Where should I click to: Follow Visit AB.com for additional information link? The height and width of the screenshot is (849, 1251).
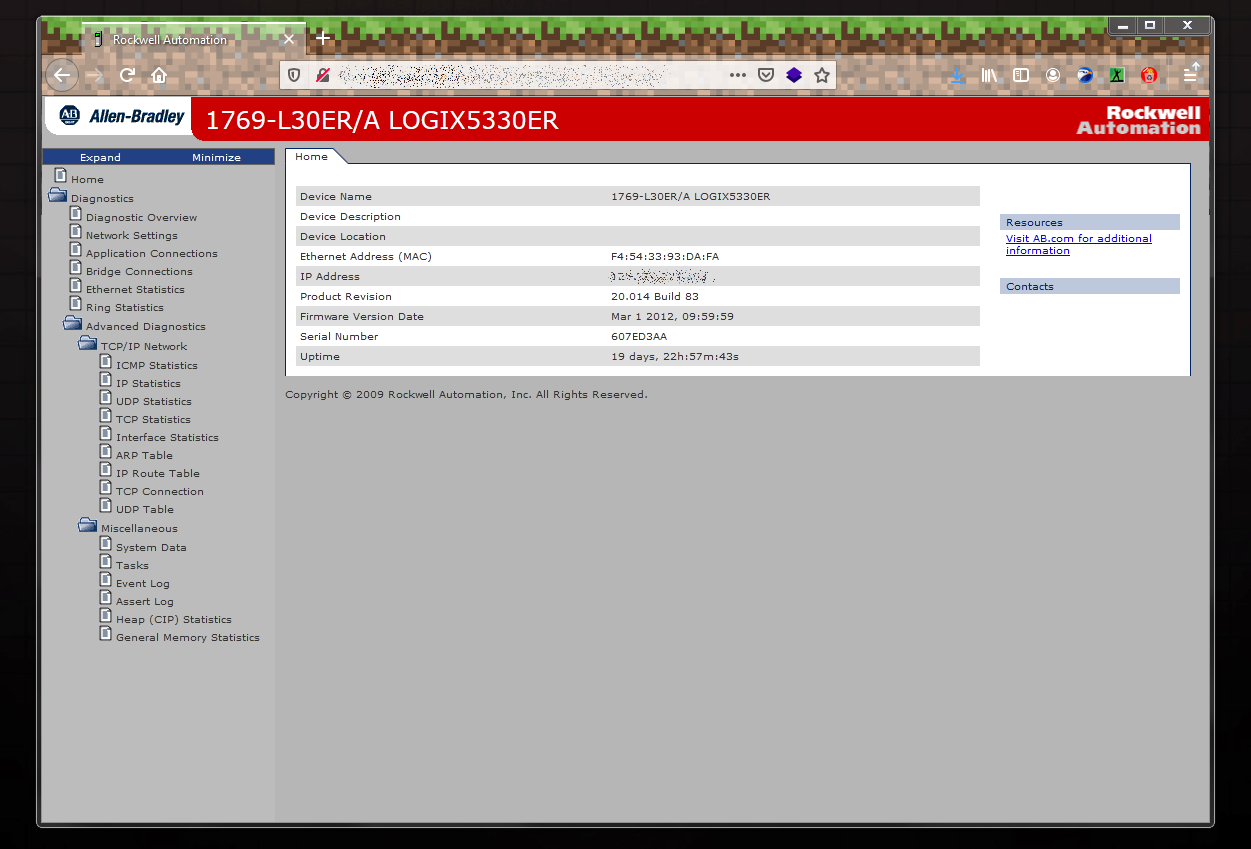click(x=1078, y=244)
